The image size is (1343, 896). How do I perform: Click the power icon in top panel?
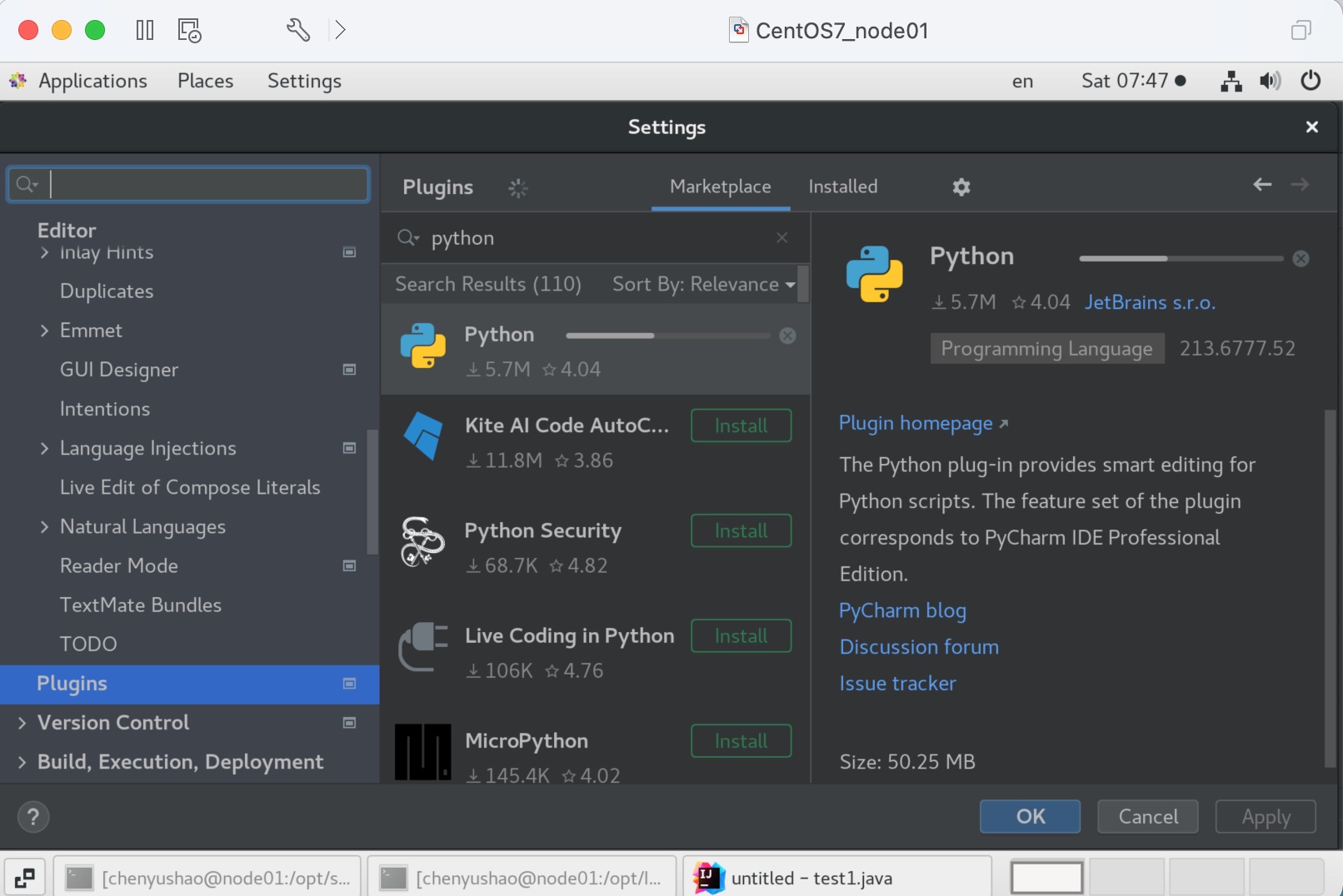tap(1311, 81)
